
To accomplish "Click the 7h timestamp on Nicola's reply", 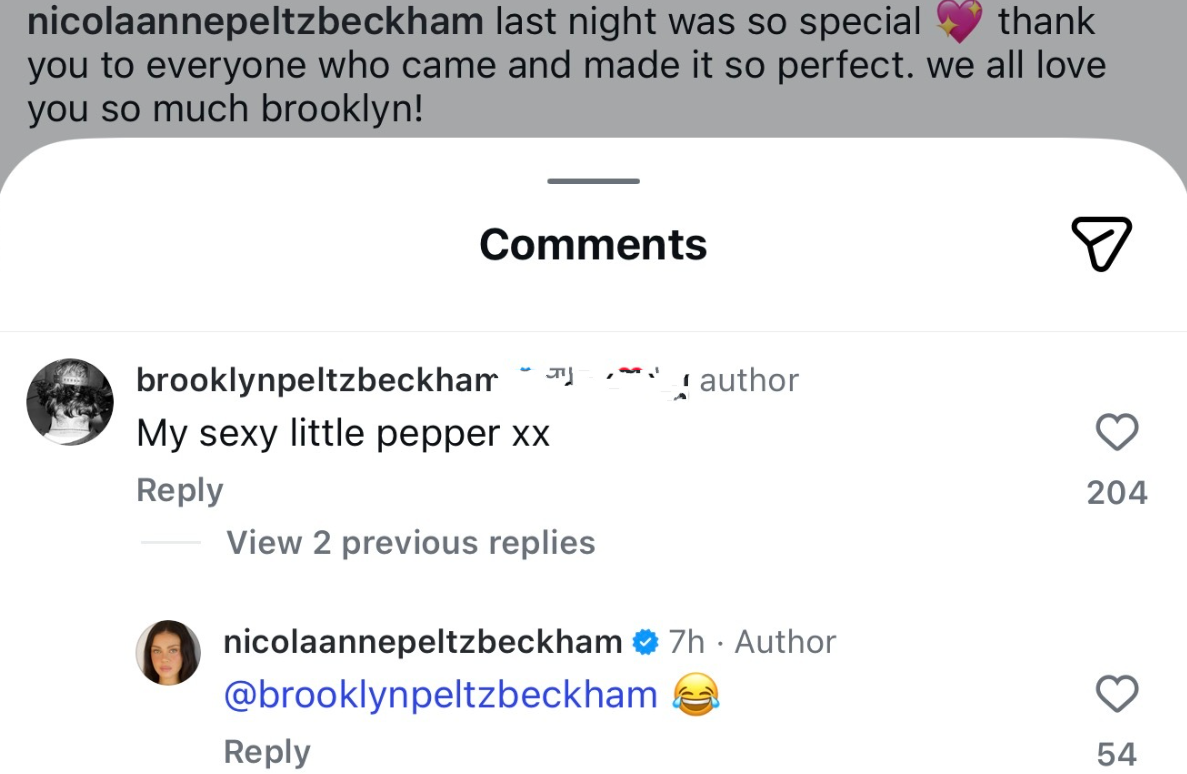I will pos(686,642).
